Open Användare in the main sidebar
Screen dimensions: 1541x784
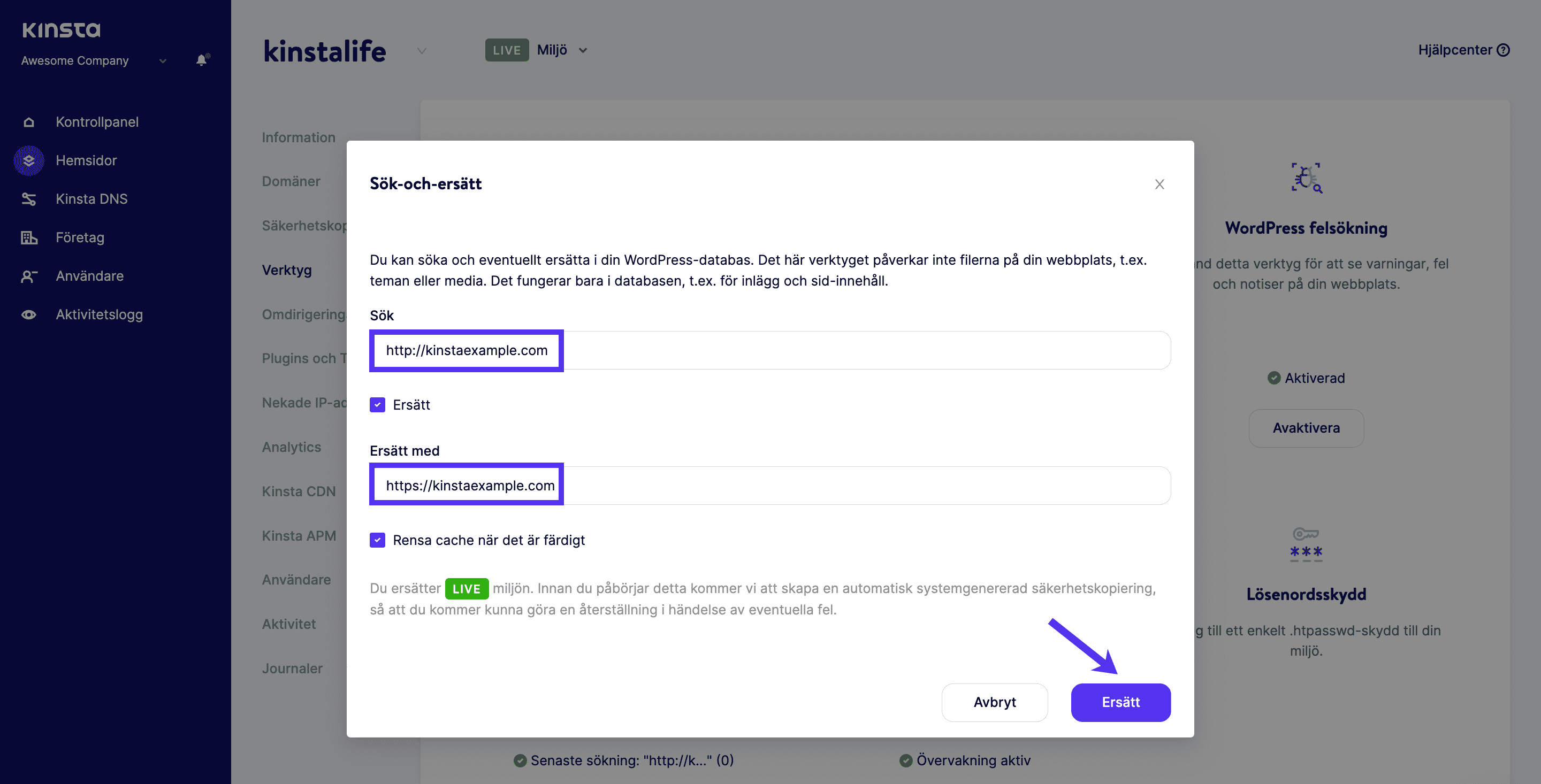90,276
